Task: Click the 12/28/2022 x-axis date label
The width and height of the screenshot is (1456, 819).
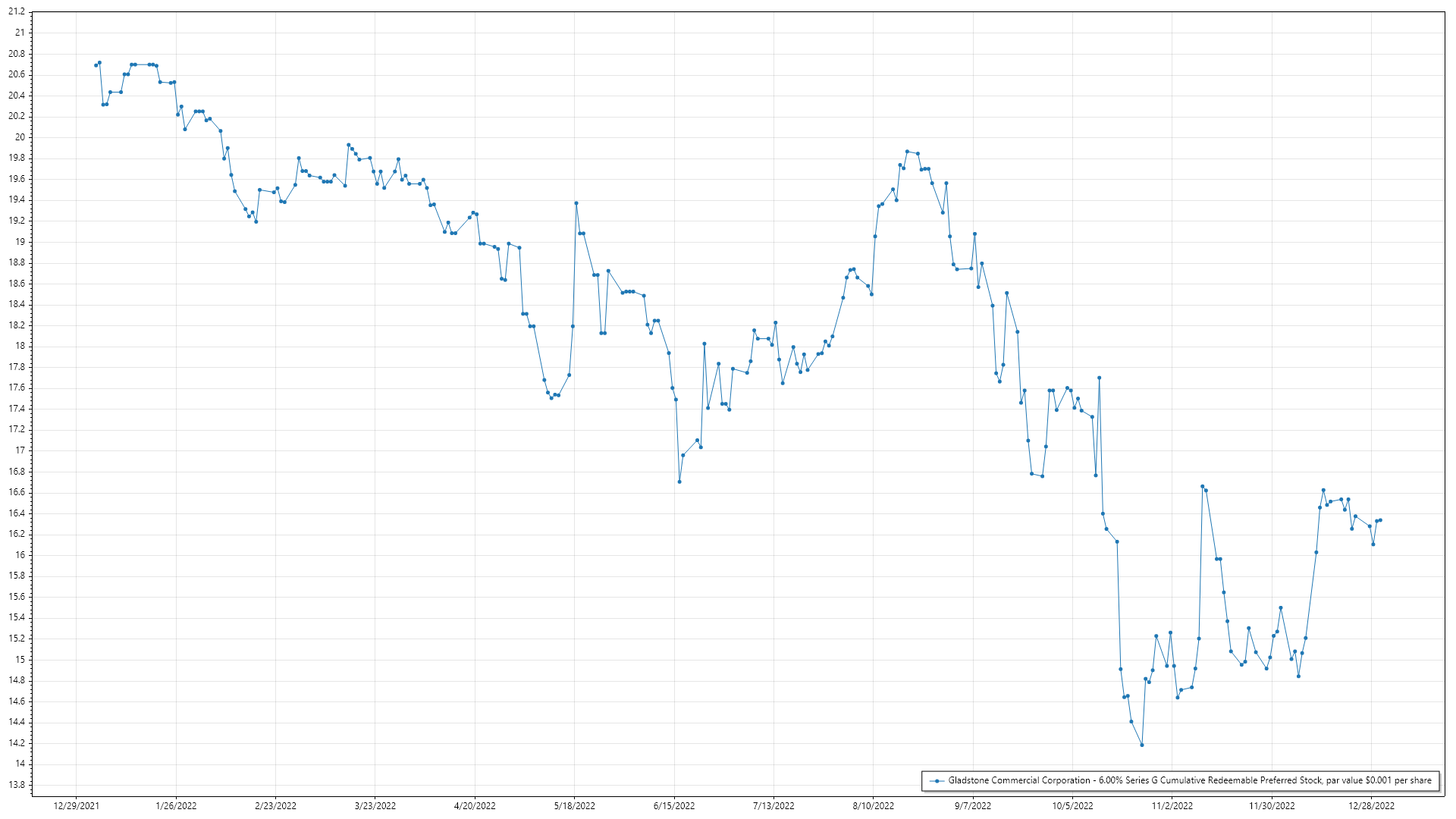Action: point(1371,806)
